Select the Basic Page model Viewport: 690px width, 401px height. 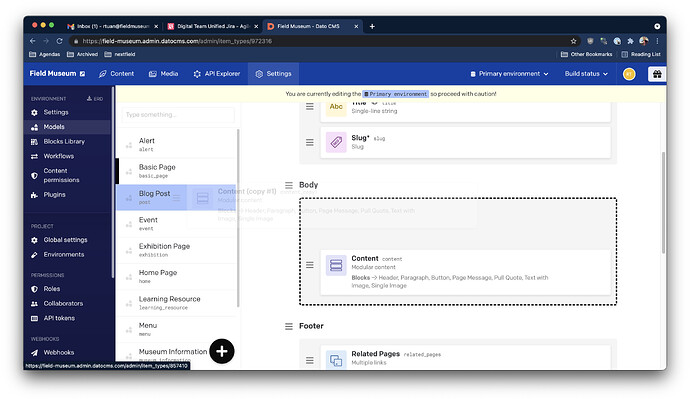[177, 171]
